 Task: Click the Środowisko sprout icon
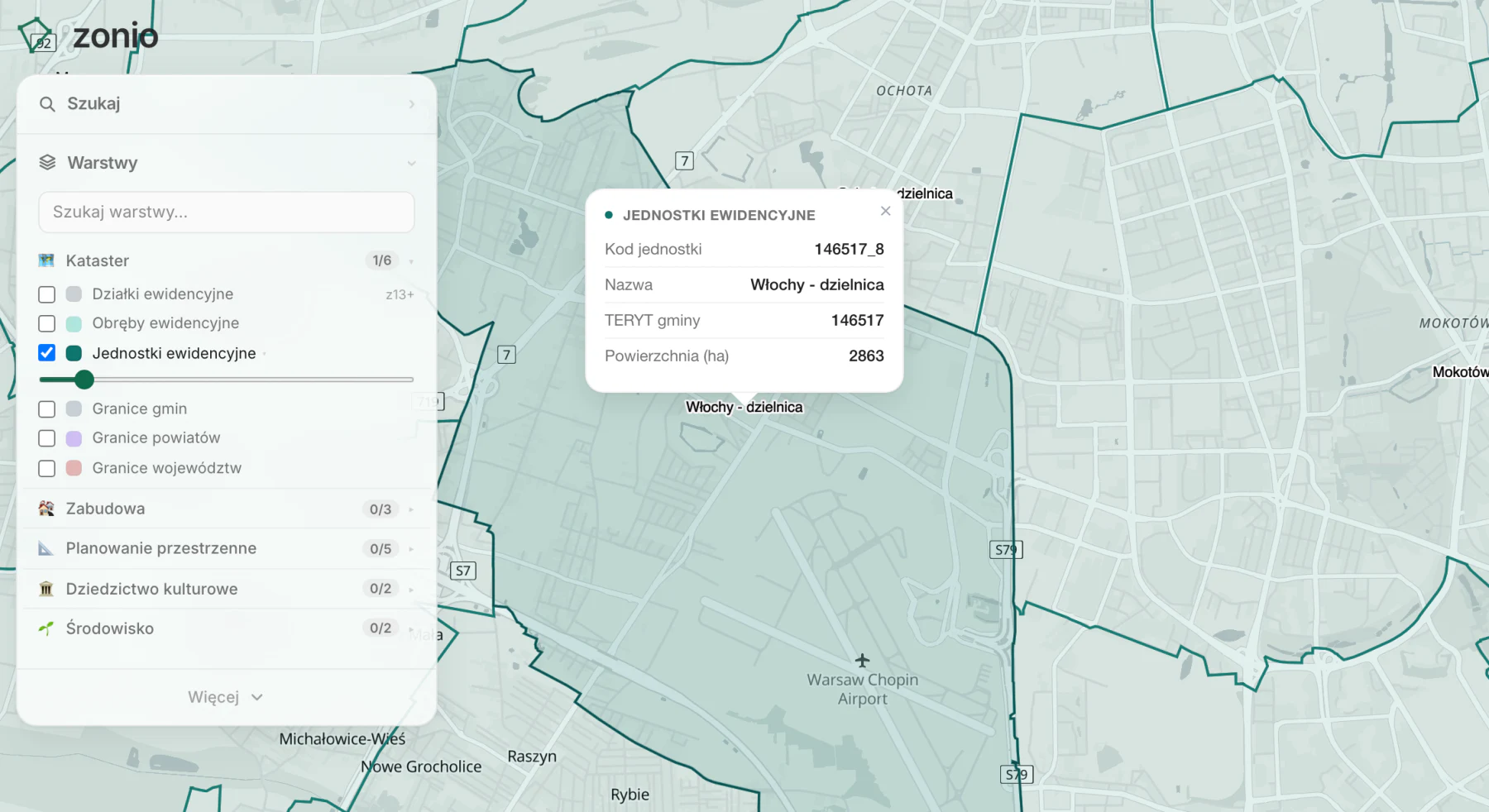tap(46, 628)
